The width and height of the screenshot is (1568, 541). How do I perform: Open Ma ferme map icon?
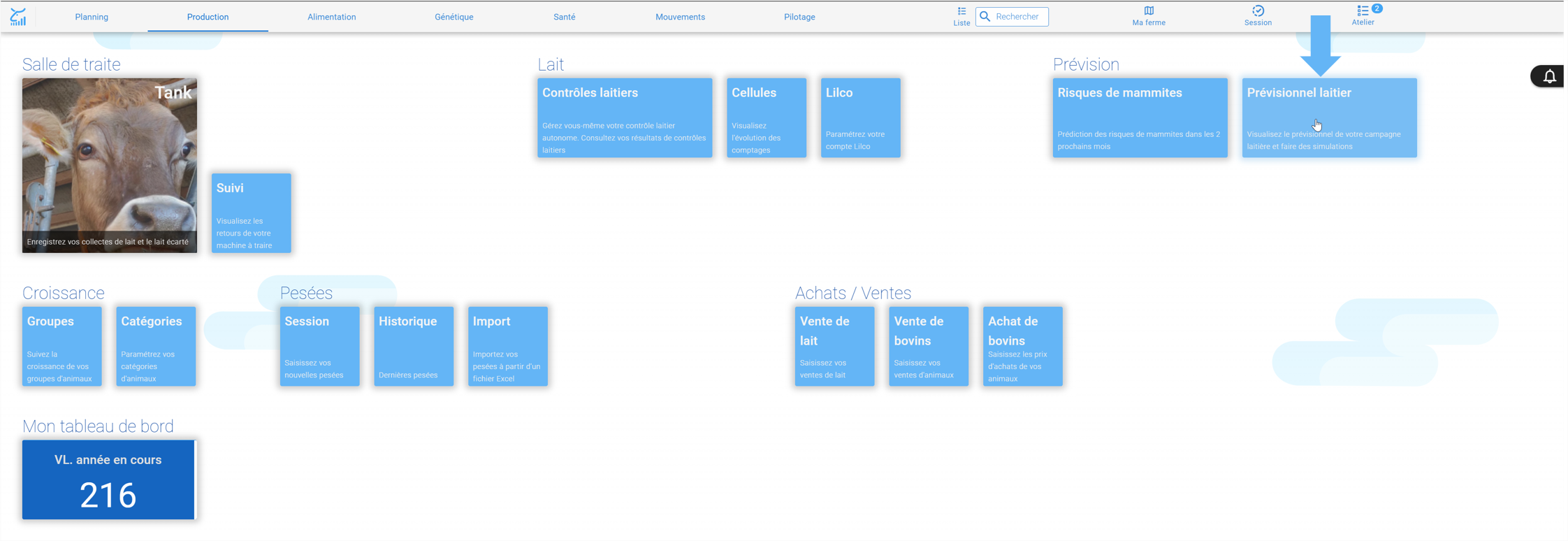pyautogui.click(x=1149, y=10)
